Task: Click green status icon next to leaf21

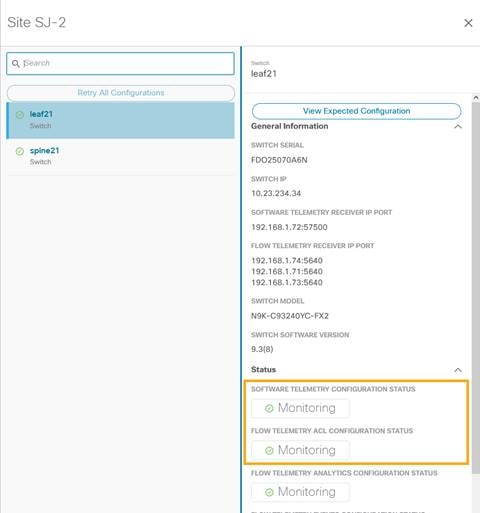Action: click(20, 115)
